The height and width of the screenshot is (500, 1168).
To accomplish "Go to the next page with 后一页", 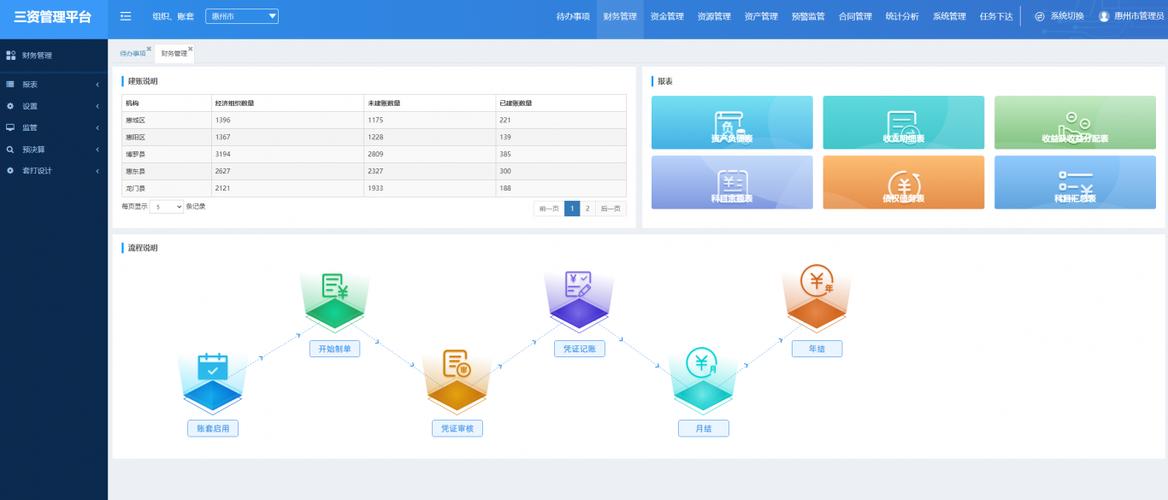I will click(610, 209).
